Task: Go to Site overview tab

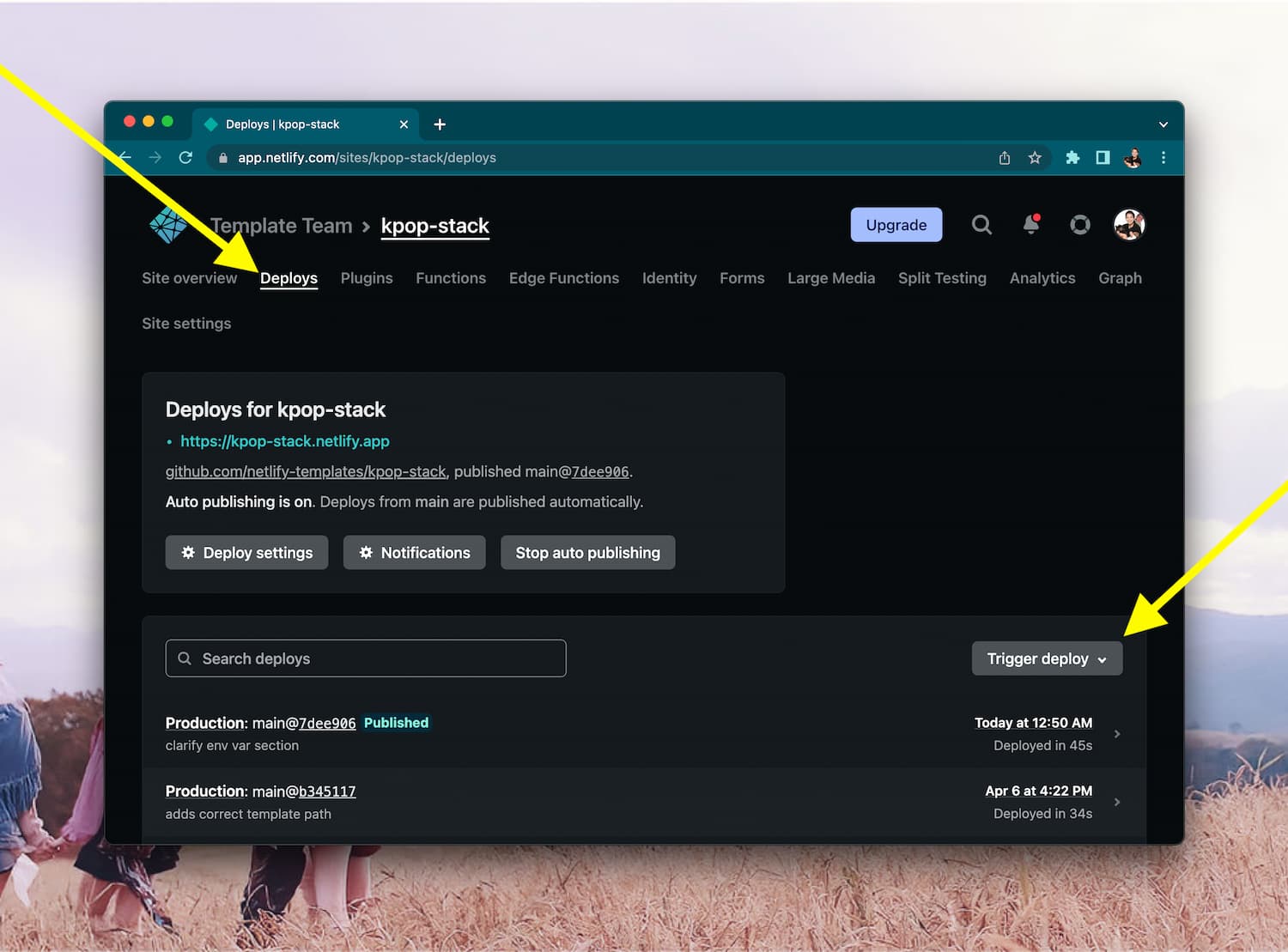Action: [x=190, y=278]
